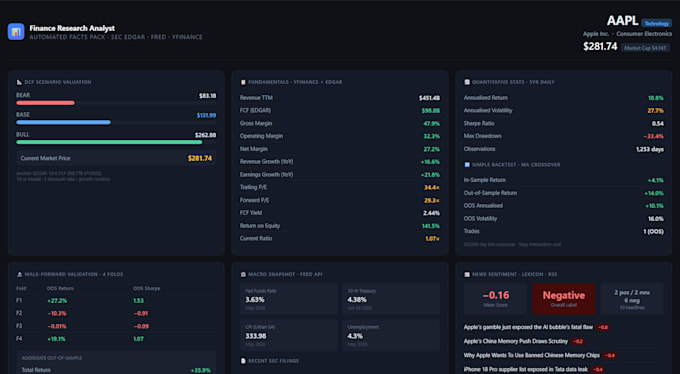Viewport: 680px width, 374px height.
Task: Click the Technology sector badge
Action: click(657, 23)
